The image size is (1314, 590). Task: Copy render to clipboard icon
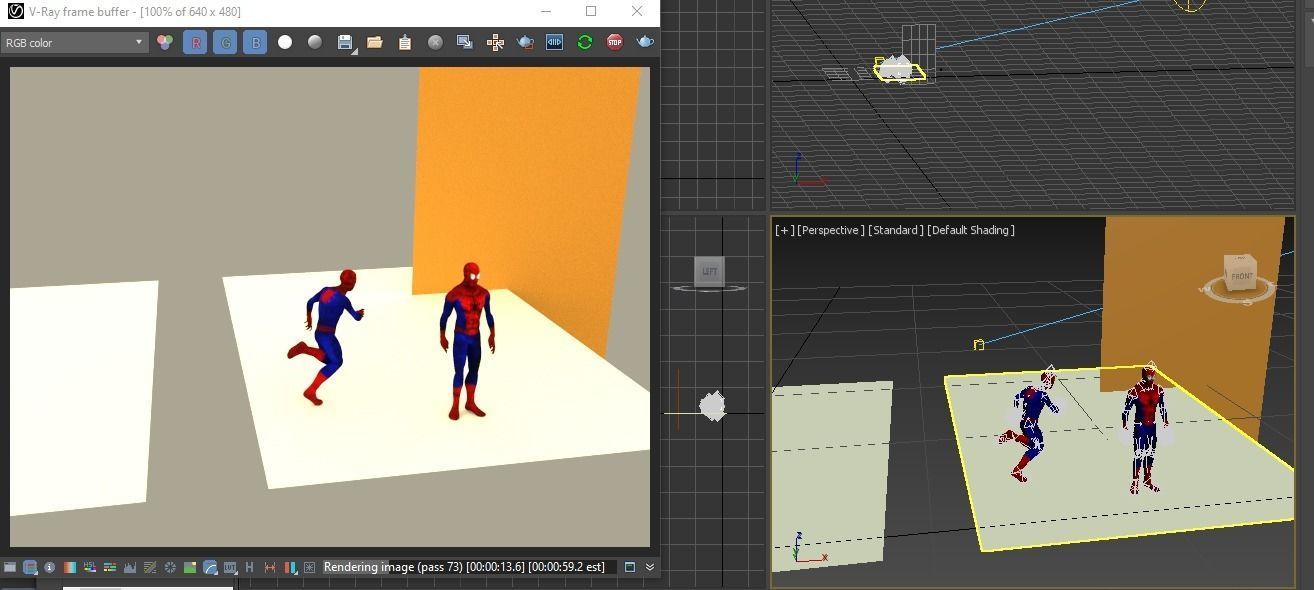405,42
